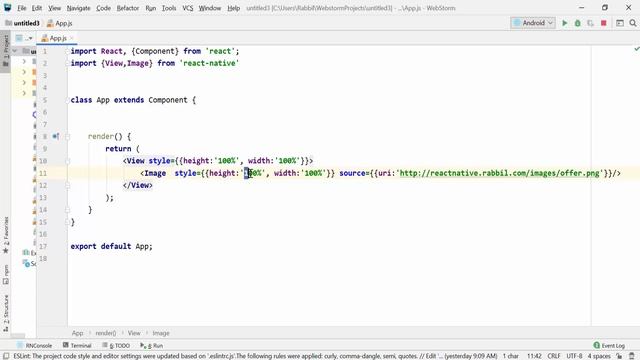Click the tool windows toggle icon in status bar corner
This screenshot has width=640, height=360.
(6, 356)
